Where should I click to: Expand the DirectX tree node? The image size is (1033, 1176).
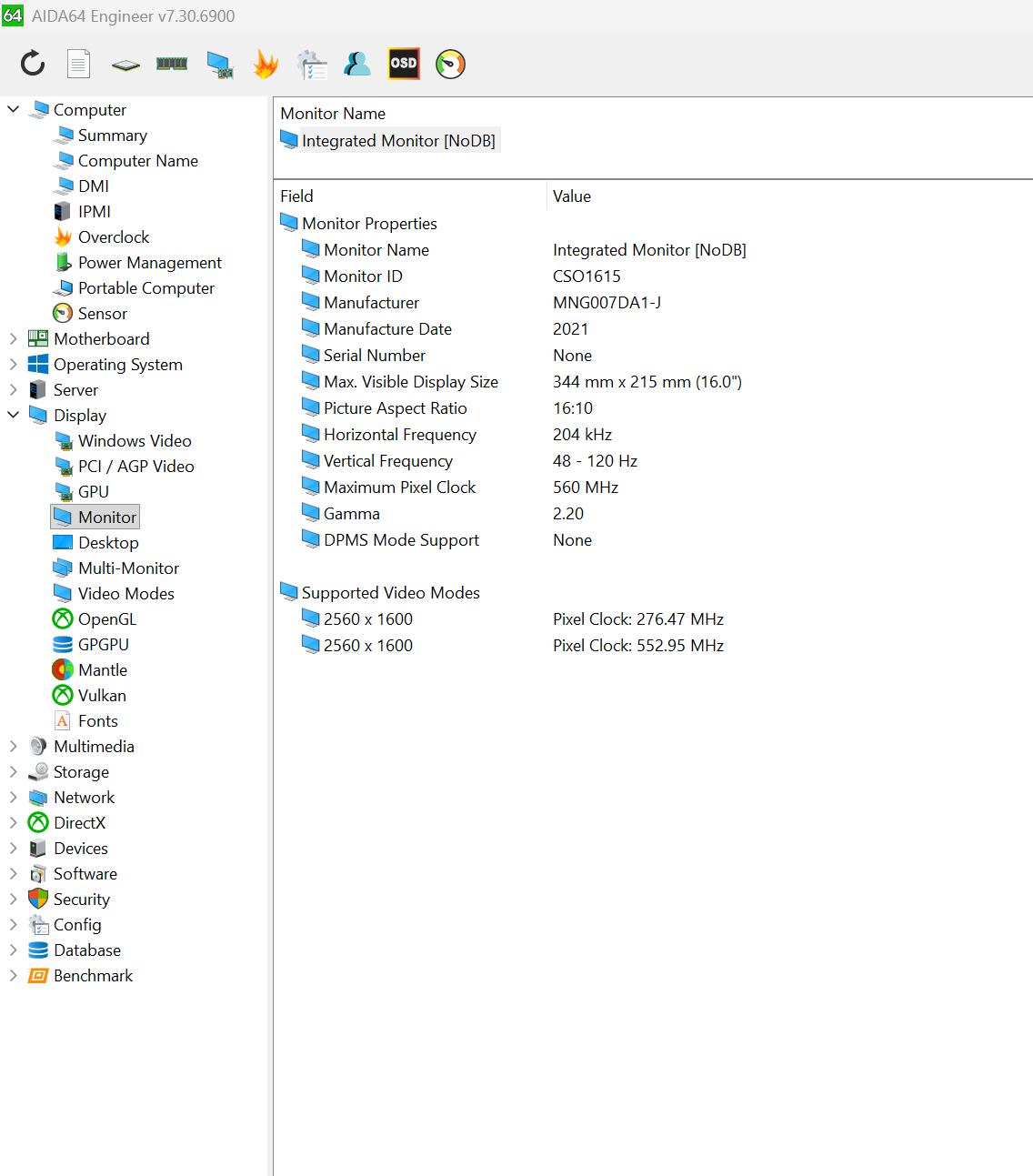14,823
